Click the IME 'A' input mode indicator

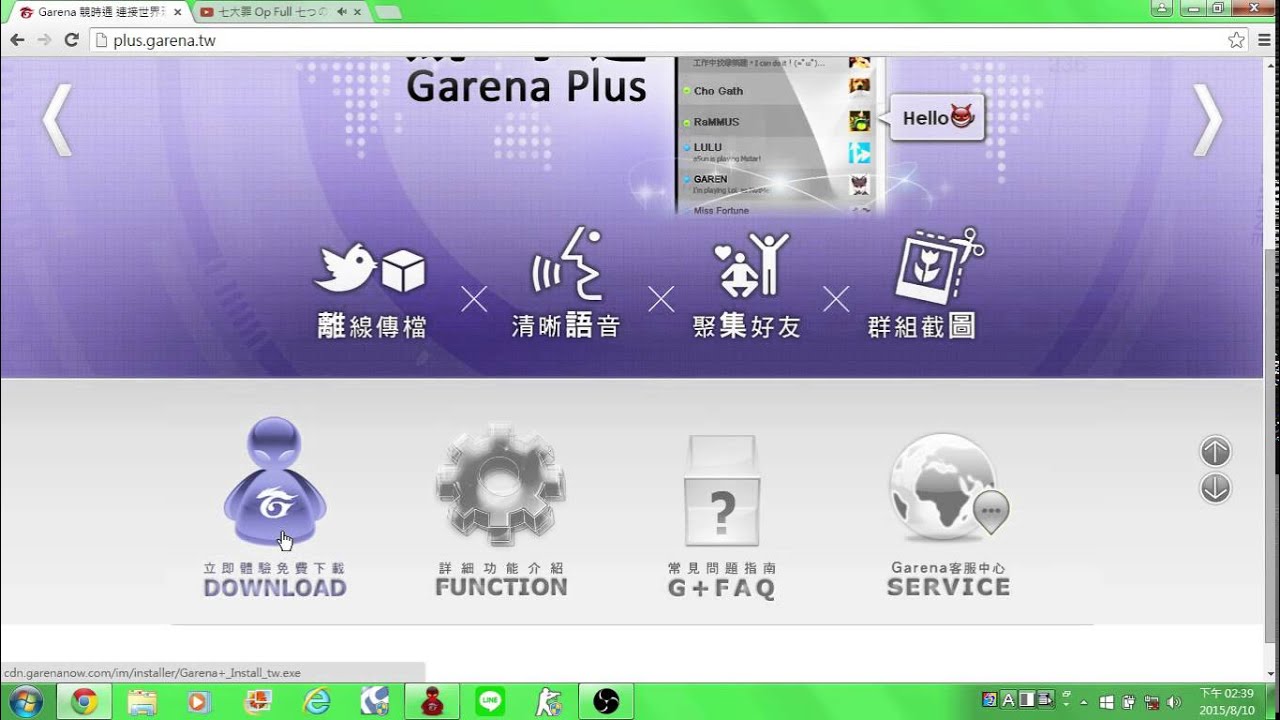[x=1008, y=700]
